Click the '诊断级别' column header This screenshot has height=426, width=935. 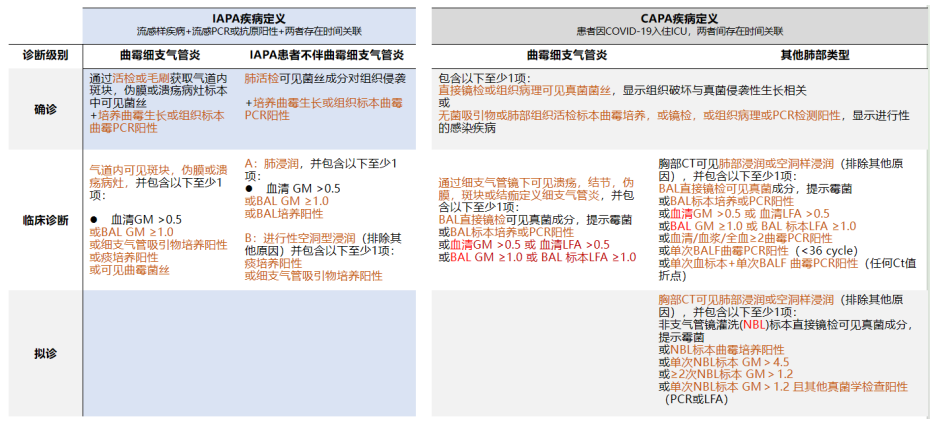pyautogui.click(x=45, y=56)
